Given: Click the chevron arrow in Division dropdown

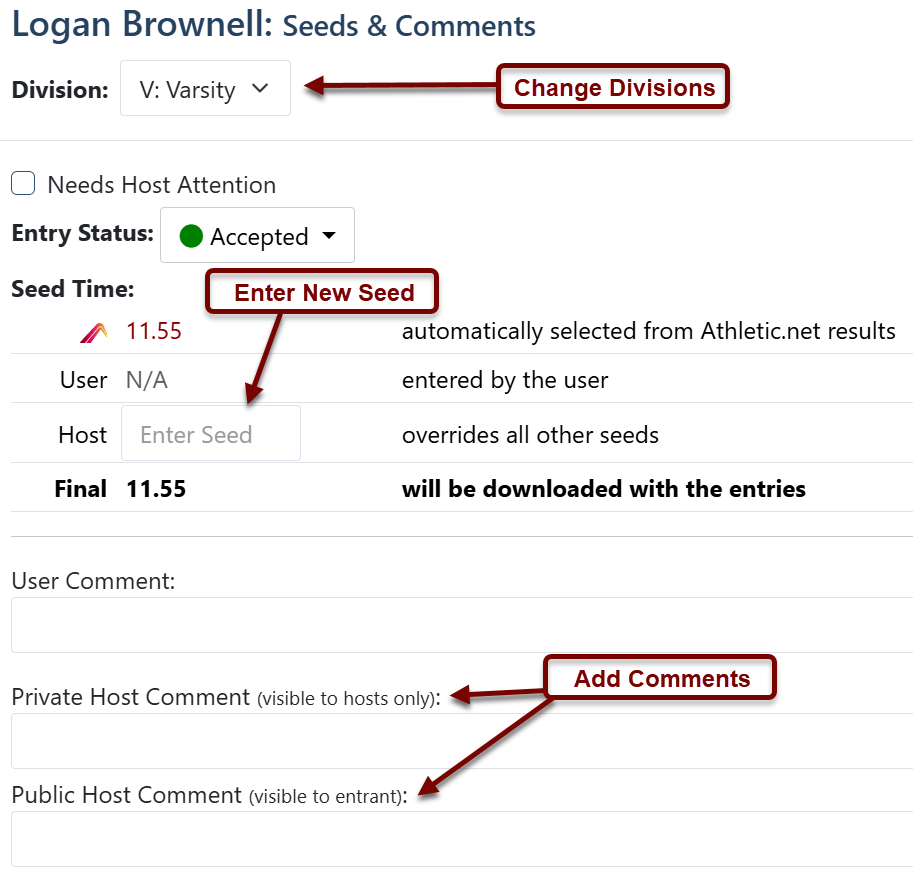Looking at the screenshot, I should coord(260,89).
